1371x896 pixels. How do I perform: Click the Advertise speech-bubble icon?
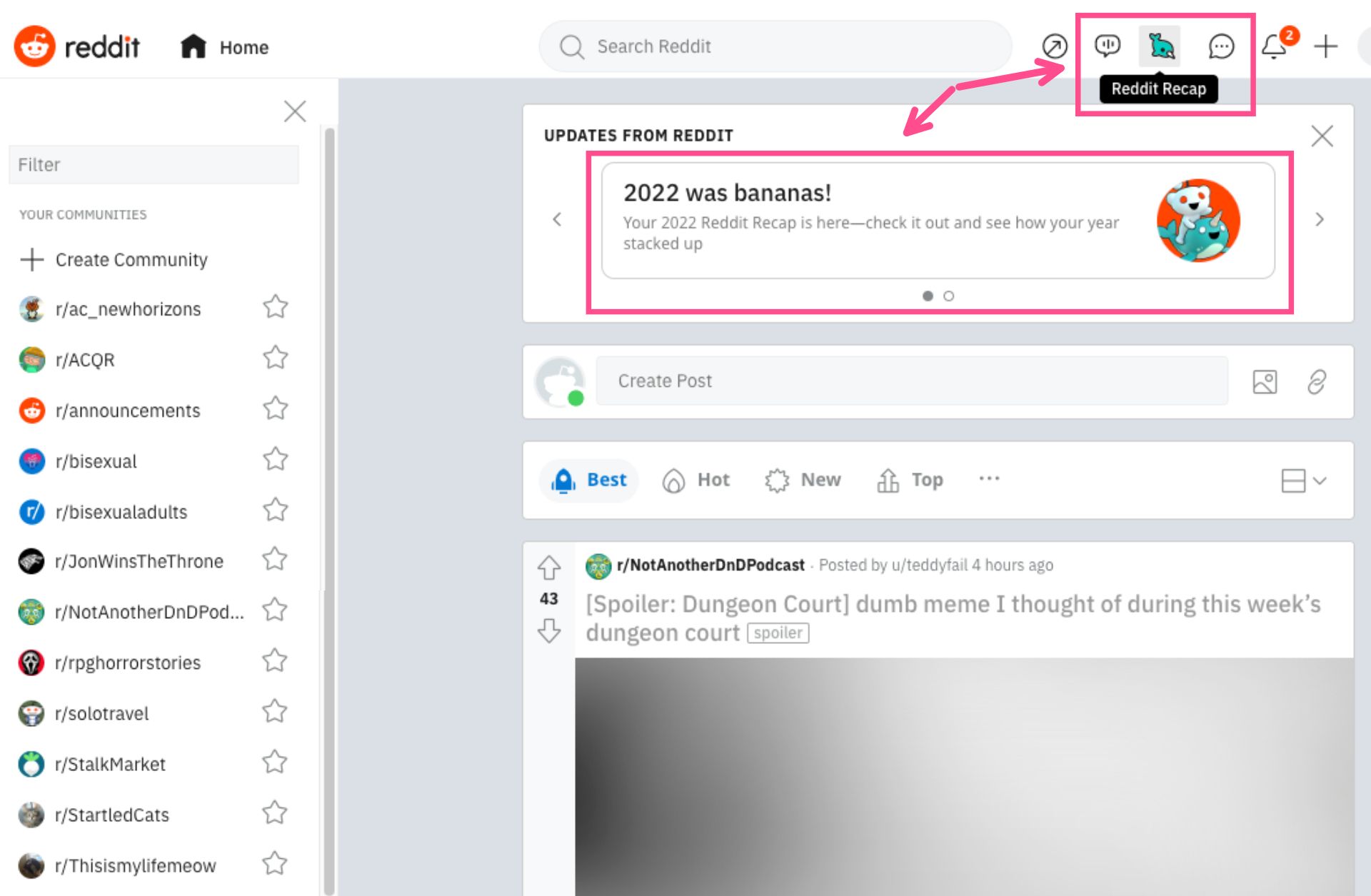pos(1108,46)
